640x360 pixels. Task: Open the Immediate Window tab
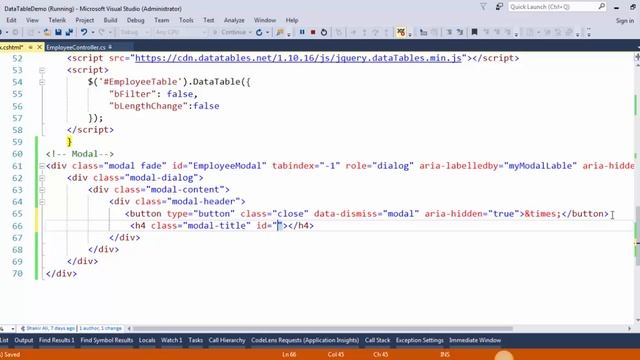tap(475, 340)
